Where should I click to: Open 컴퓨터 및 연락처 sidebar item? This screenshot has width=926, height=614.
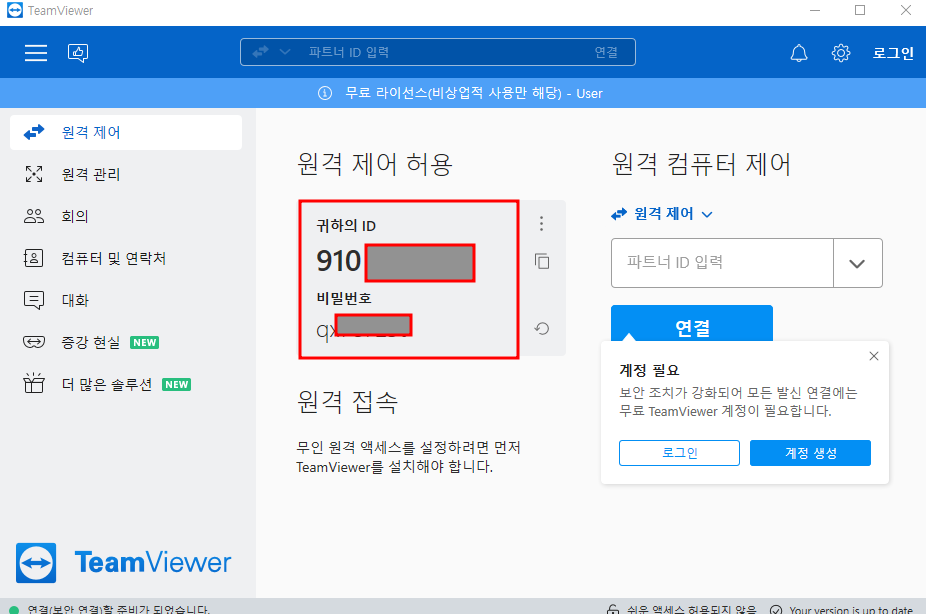click(x=126, y=258)
